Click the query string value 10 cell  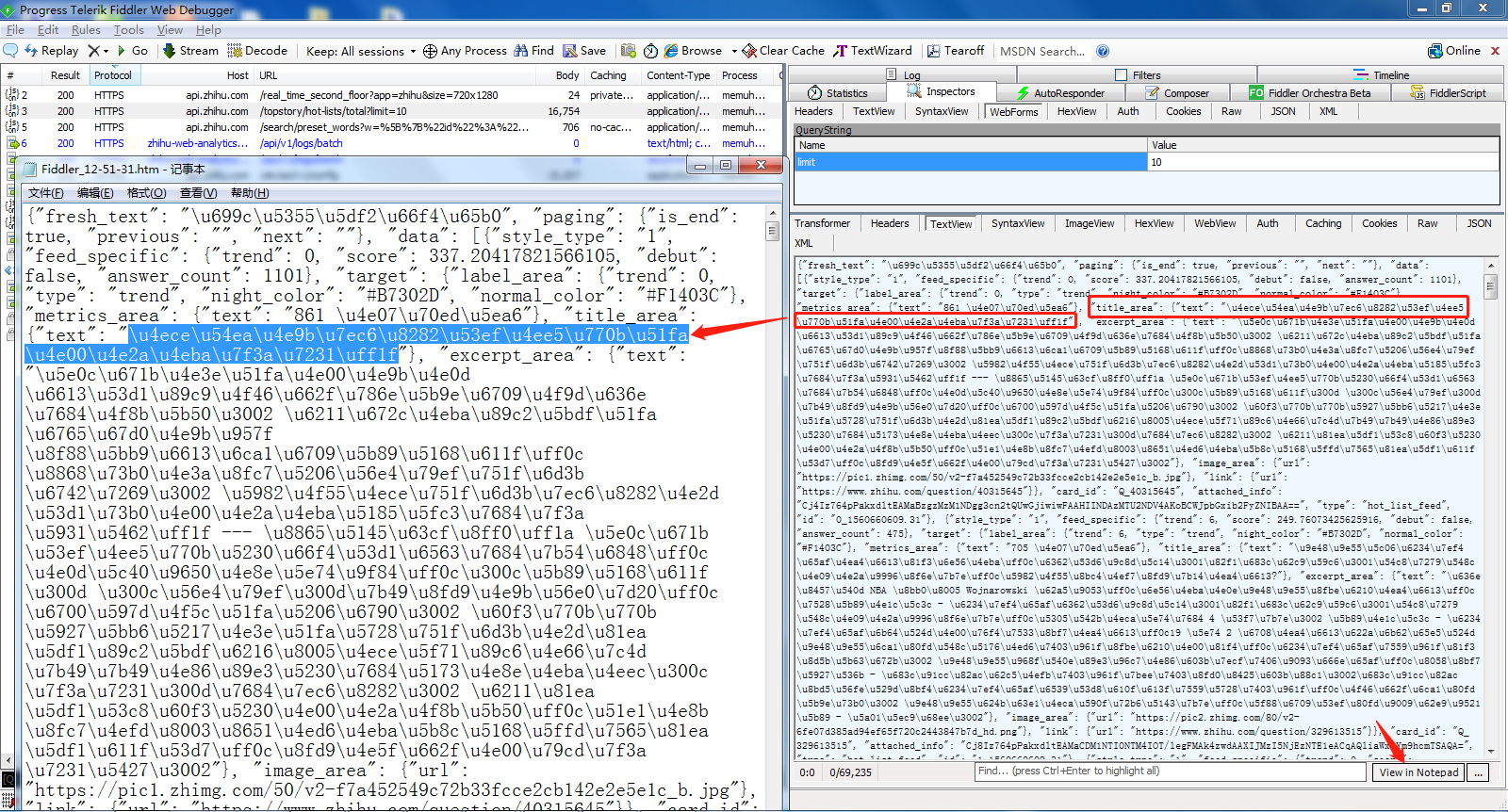tap(1323, 162)
